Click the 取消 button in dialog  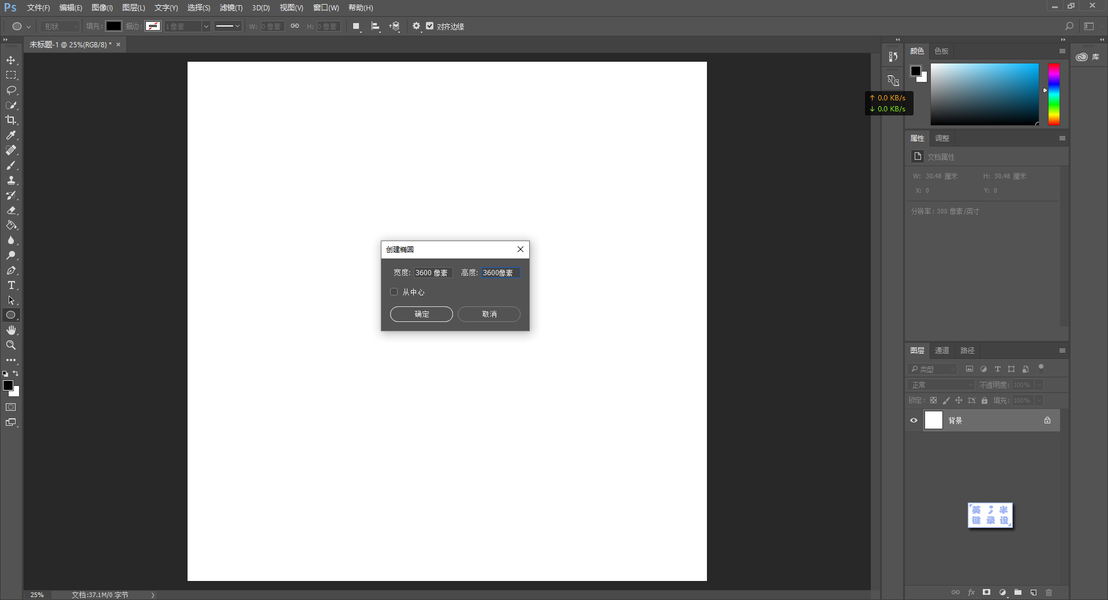489,314
